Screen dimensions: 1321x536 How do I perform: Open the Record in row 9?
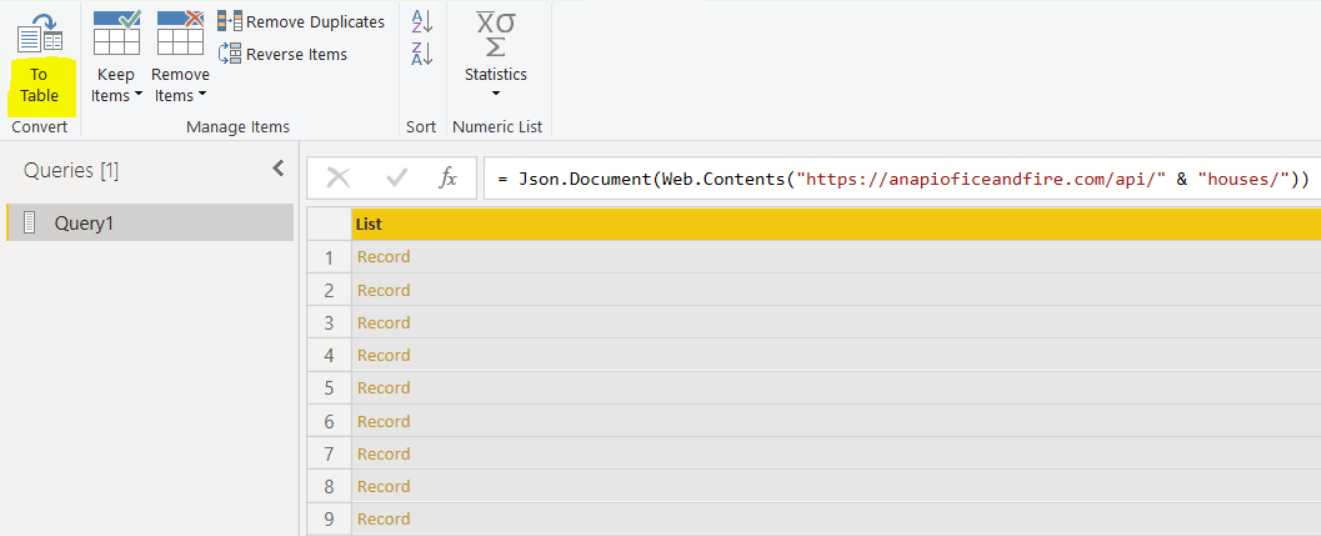point(383,519)
